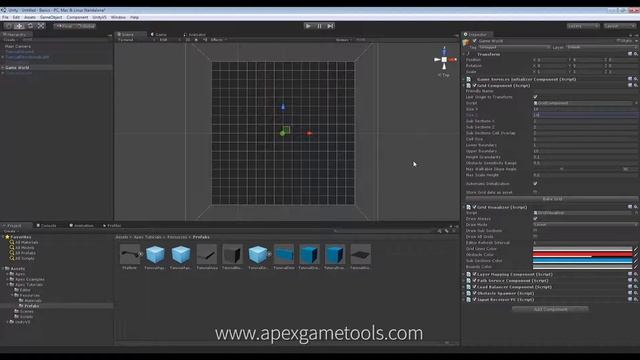Screen dimensions: 640x360
Task: Select the Hand tool in the toolbar
Action: click(x=8, y=26)
